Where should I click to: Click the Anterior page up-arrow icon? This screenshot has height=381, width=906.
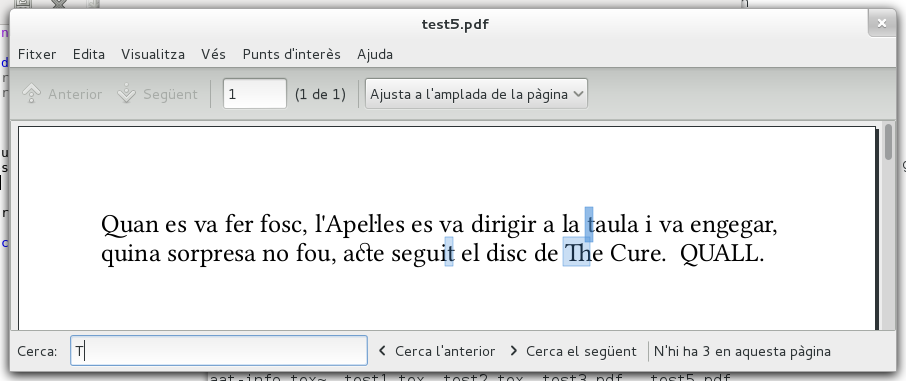click(32, 94)
